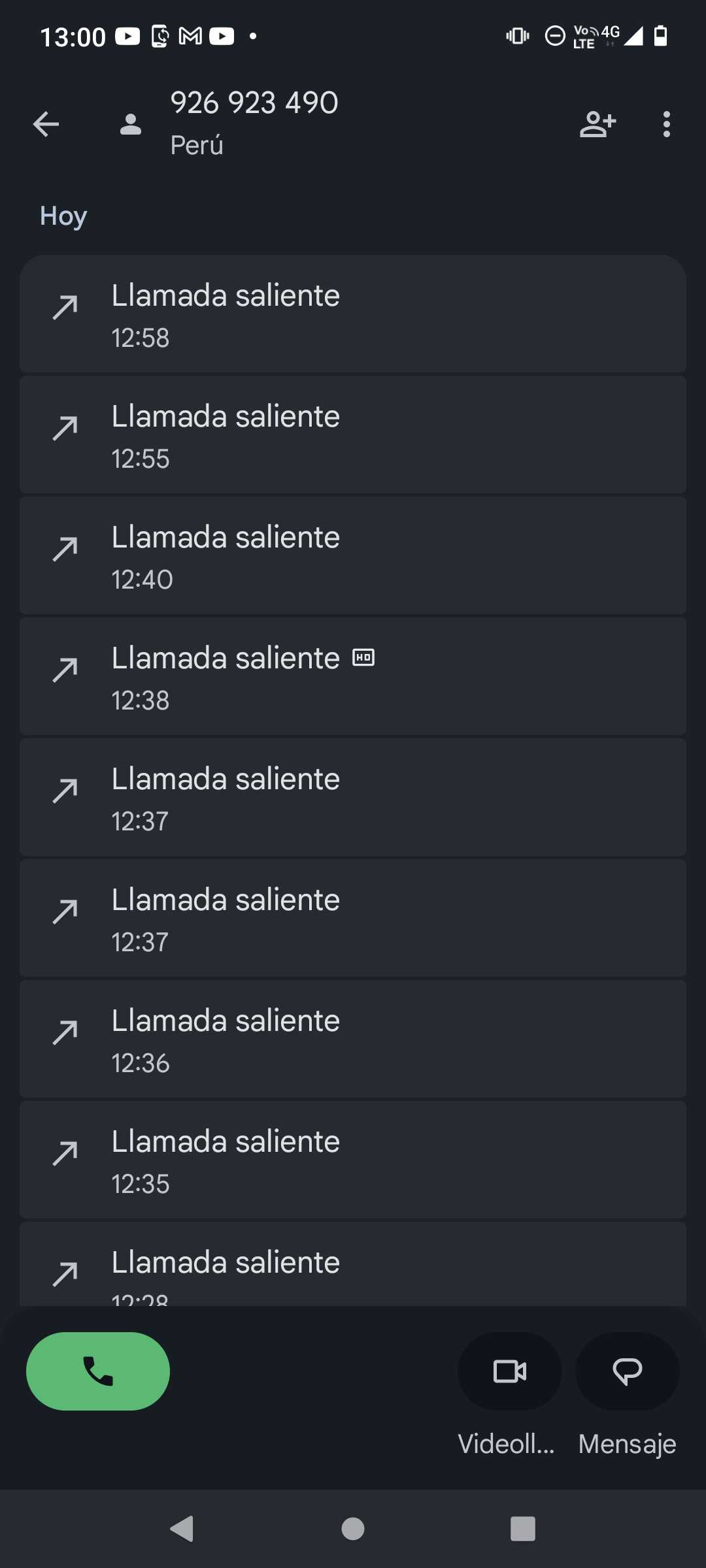Start a video call
Screen dimensions: 706x1568
coord(510,1371)
